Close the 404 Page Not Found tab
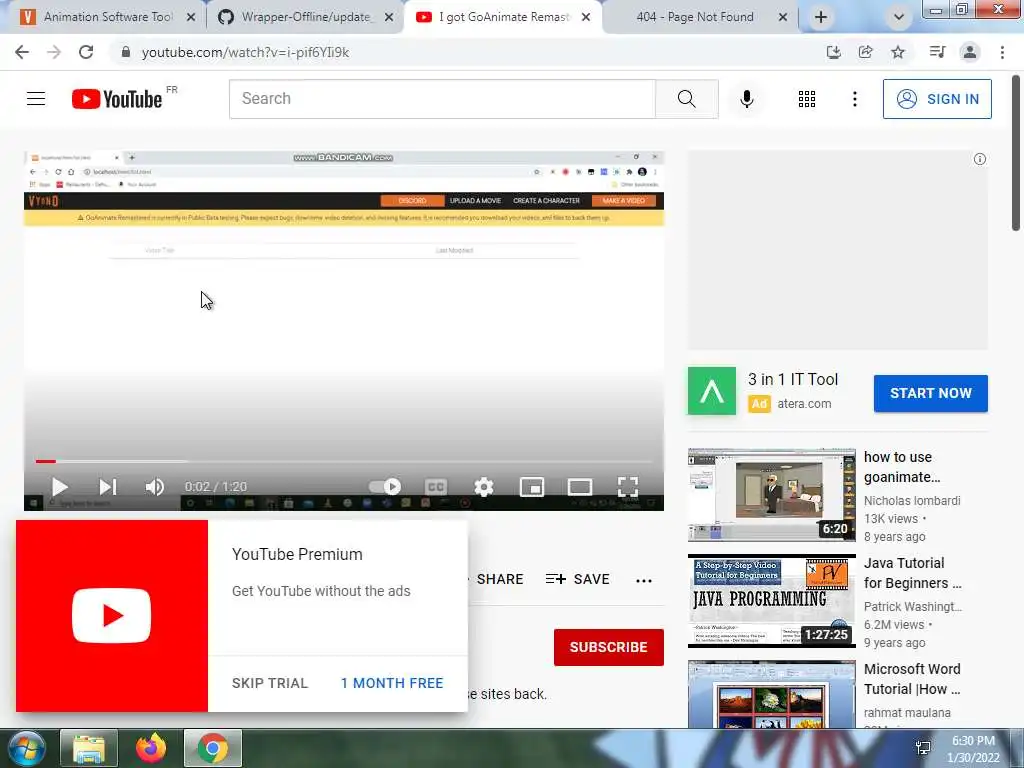 (x=782, y=17)
